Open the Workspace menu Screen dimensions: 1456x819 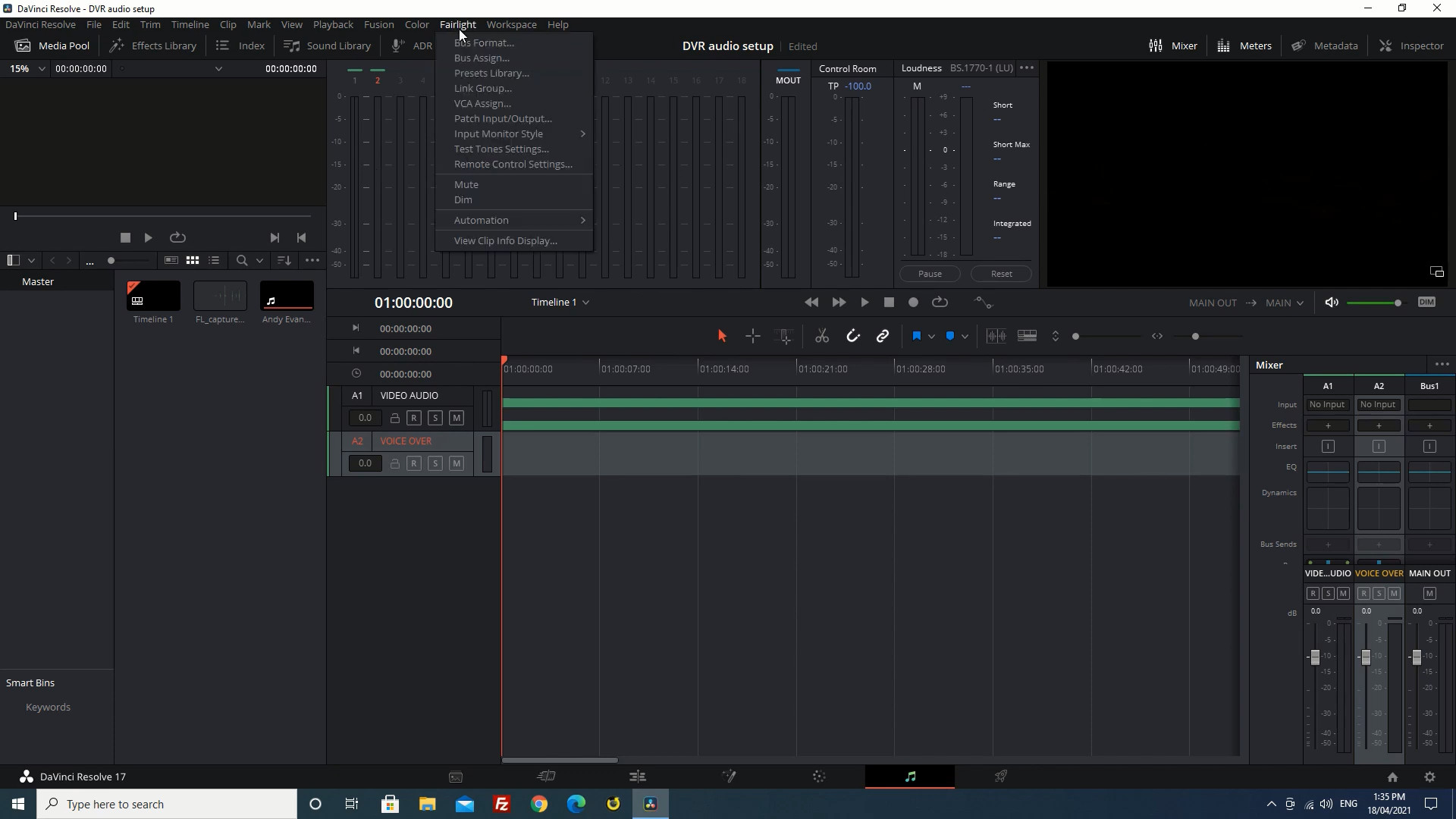pyautogui.click(x=511, y=24)
